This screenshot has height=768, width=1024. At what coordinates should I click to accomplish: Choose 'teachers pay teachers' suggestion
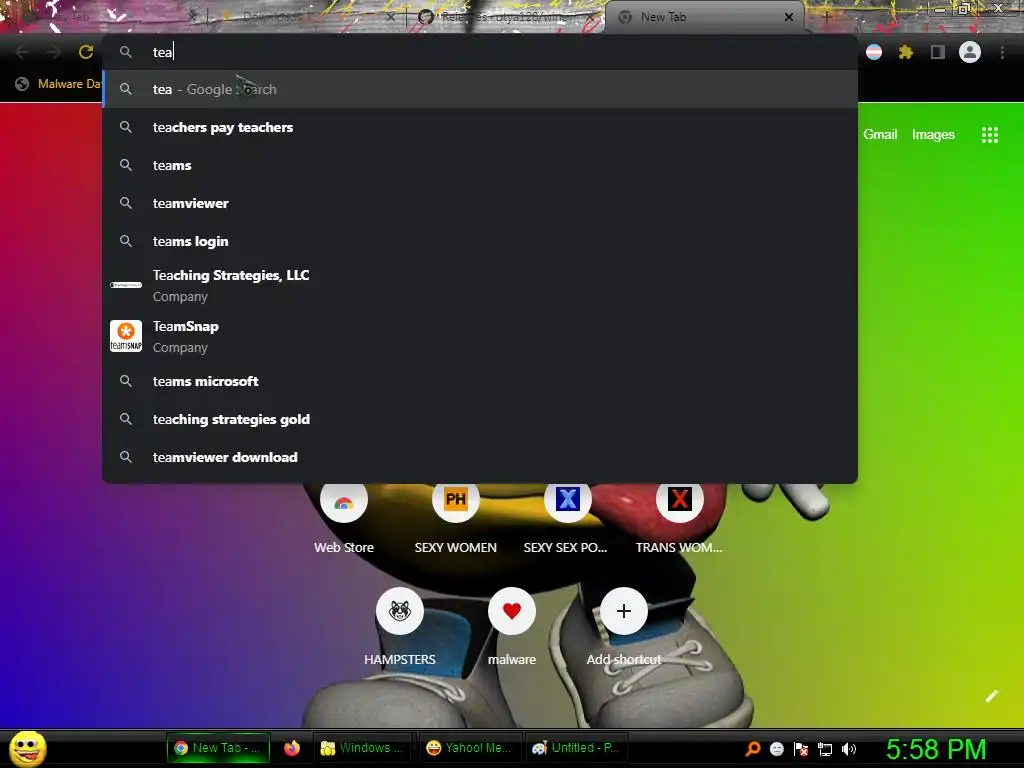coord(480,127)
